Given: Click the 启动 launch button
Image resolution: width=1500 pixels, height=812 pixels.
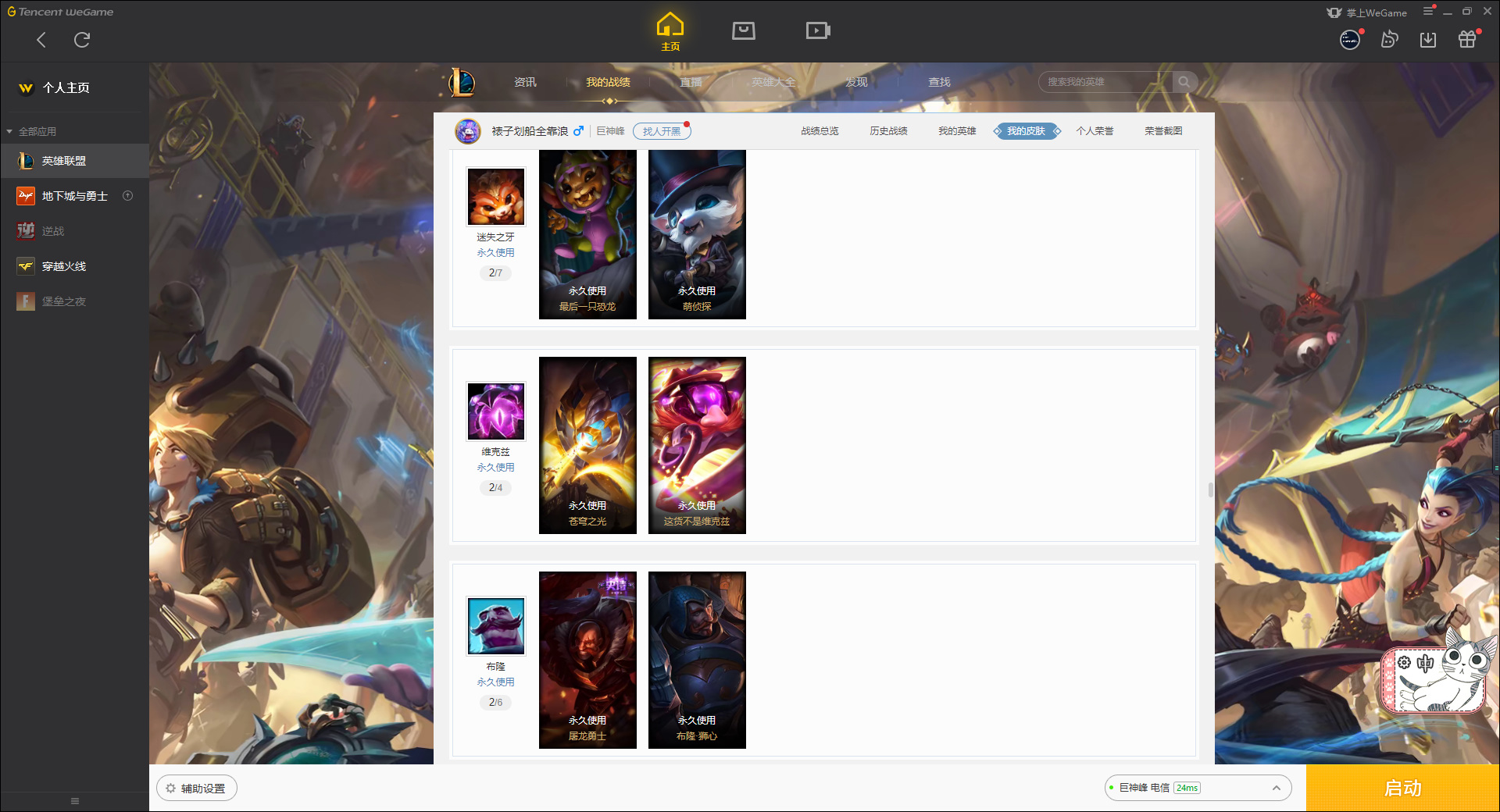Looking at the screenshot, I should click(x=1402, y=788).
